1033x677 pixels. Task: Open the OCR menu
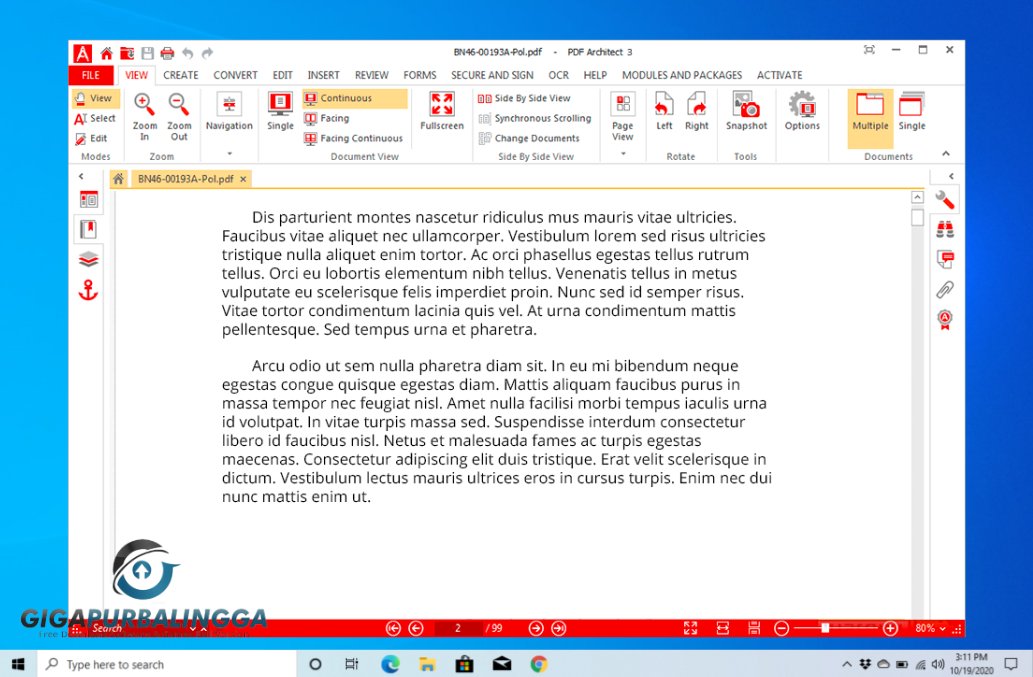point(558,75)
